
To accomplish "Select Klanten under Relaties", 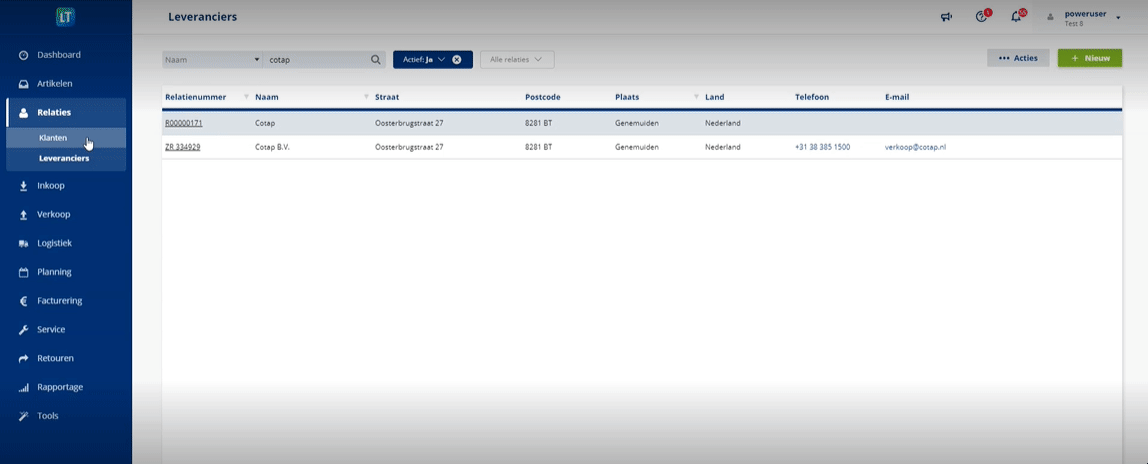I will (53, 138).
